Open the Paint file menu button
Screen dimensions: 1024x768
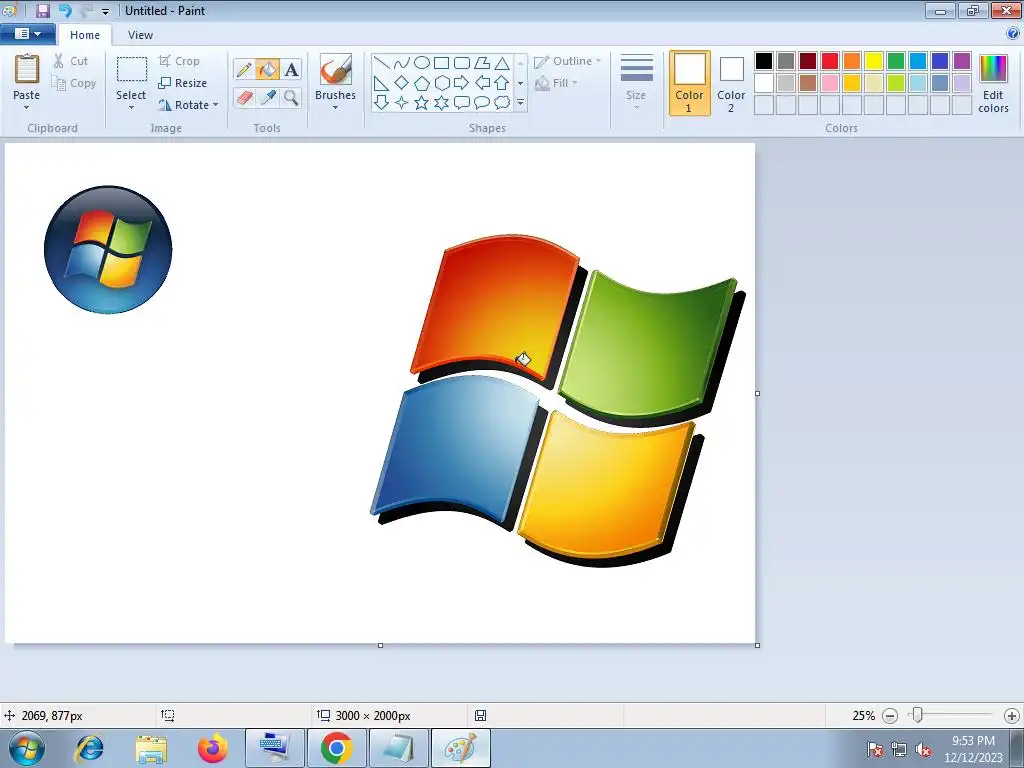(27, 34)
